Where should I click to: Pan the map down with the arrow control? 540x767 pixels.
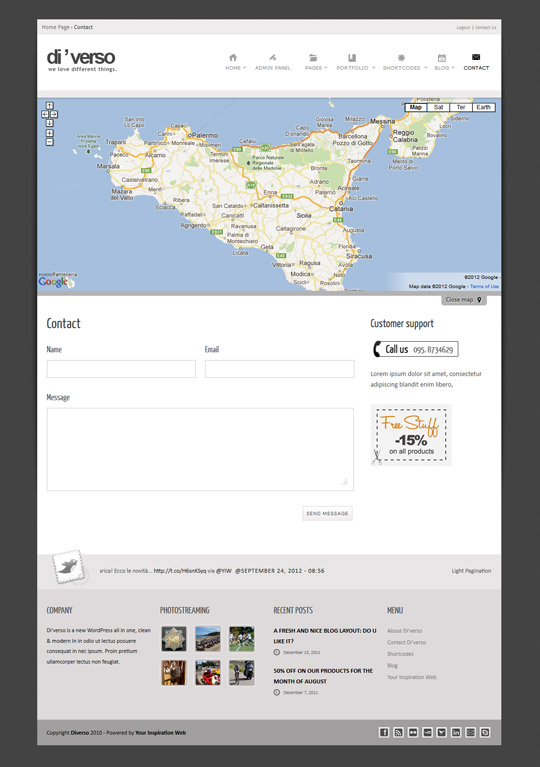pyautogui.click(x=49, y=123)
